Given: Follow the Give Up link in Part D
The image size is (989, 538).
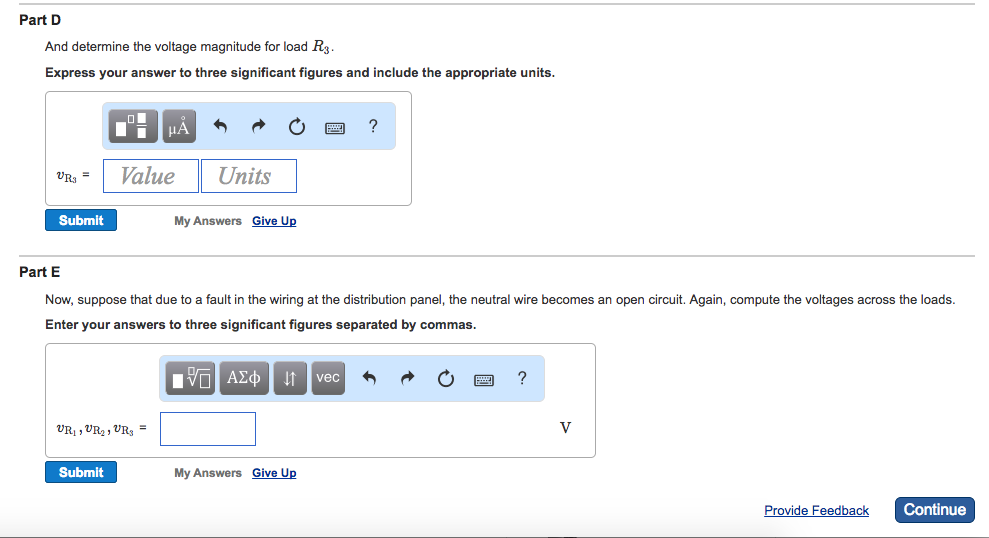Looking at the screenshot, I should tap(274, 221).
